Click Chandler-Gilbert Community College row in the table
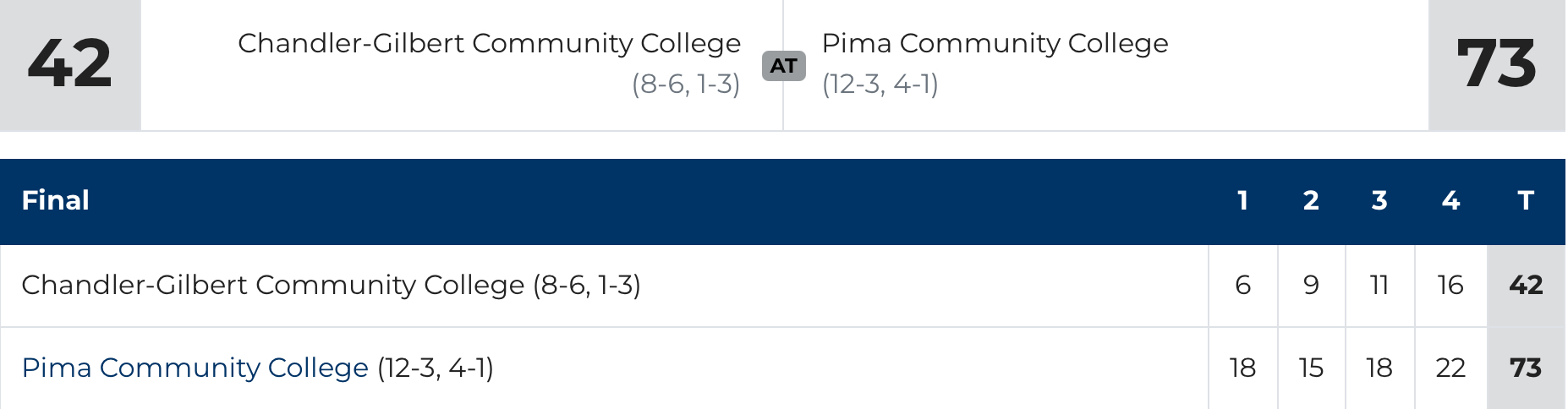This screenshot has width=1568, height=409. (x=331, y=285)
